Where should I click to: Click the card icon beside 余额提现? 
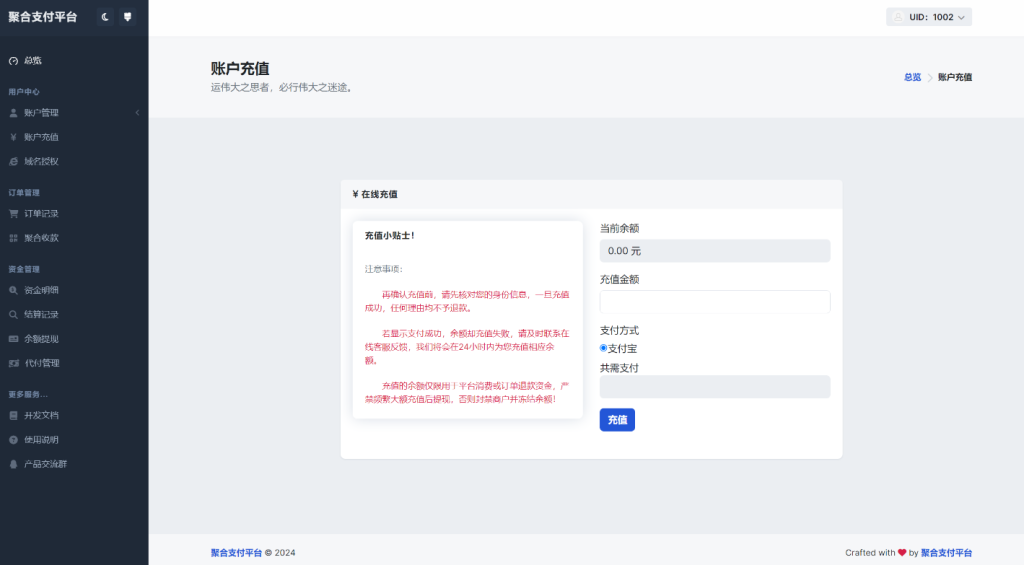pos(13,339)
